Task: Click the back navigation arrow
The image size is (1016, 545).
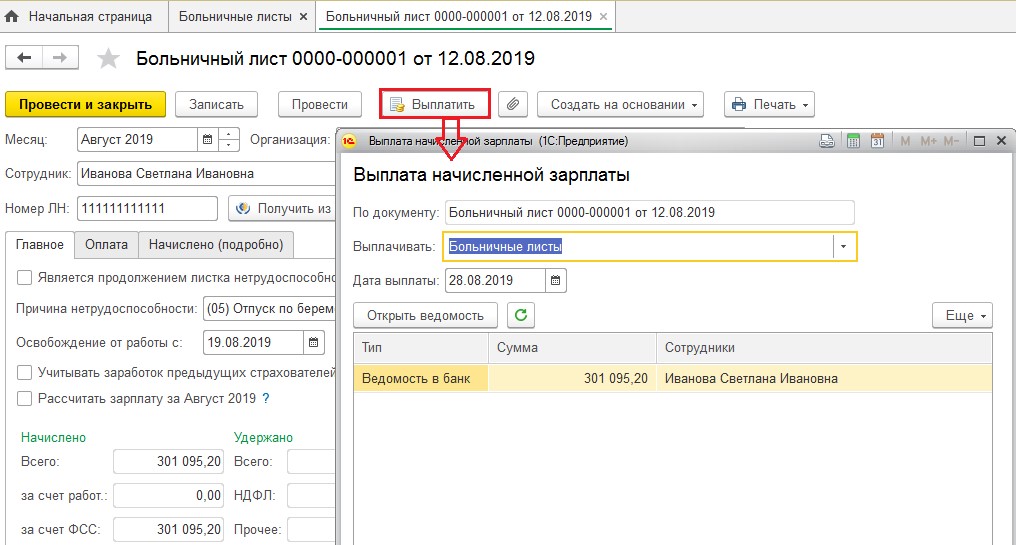Action: click(x=24, y=59)
